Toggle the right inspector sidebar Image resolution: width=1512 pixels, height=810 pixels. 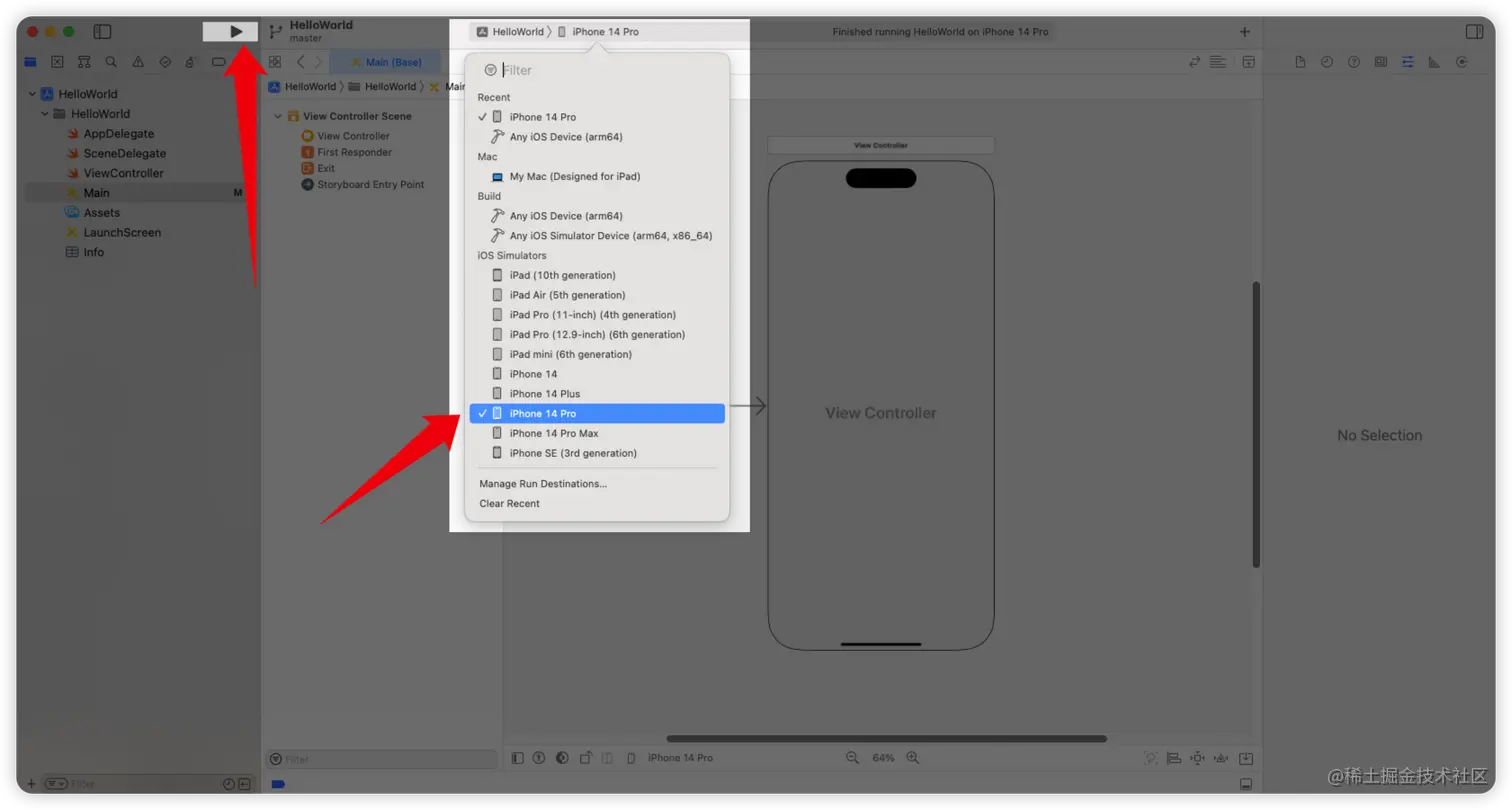[x=1475, y=32]
